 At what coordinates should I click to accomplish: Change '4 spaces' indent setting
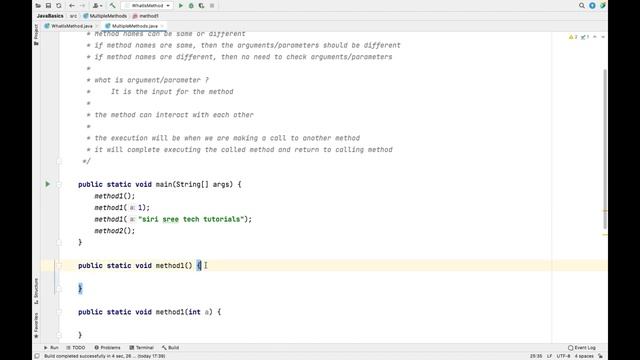[x=584, y=356]
